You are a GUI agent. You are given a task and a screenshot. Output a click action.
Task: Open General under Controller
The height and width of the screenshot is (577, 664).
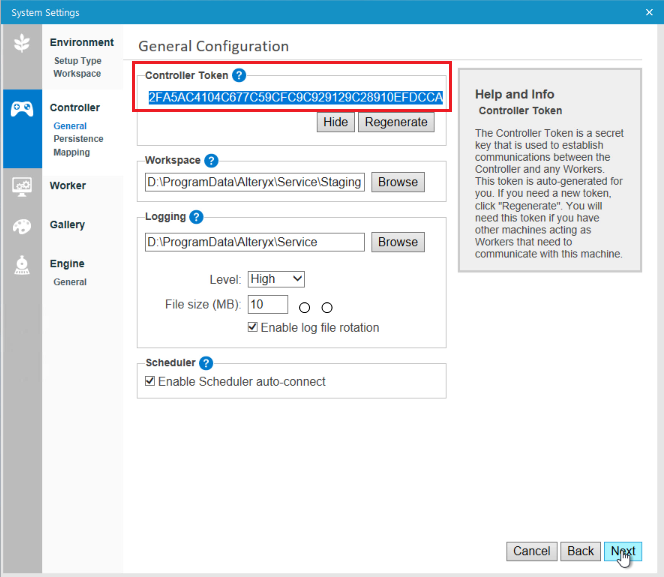click(70, 126)
